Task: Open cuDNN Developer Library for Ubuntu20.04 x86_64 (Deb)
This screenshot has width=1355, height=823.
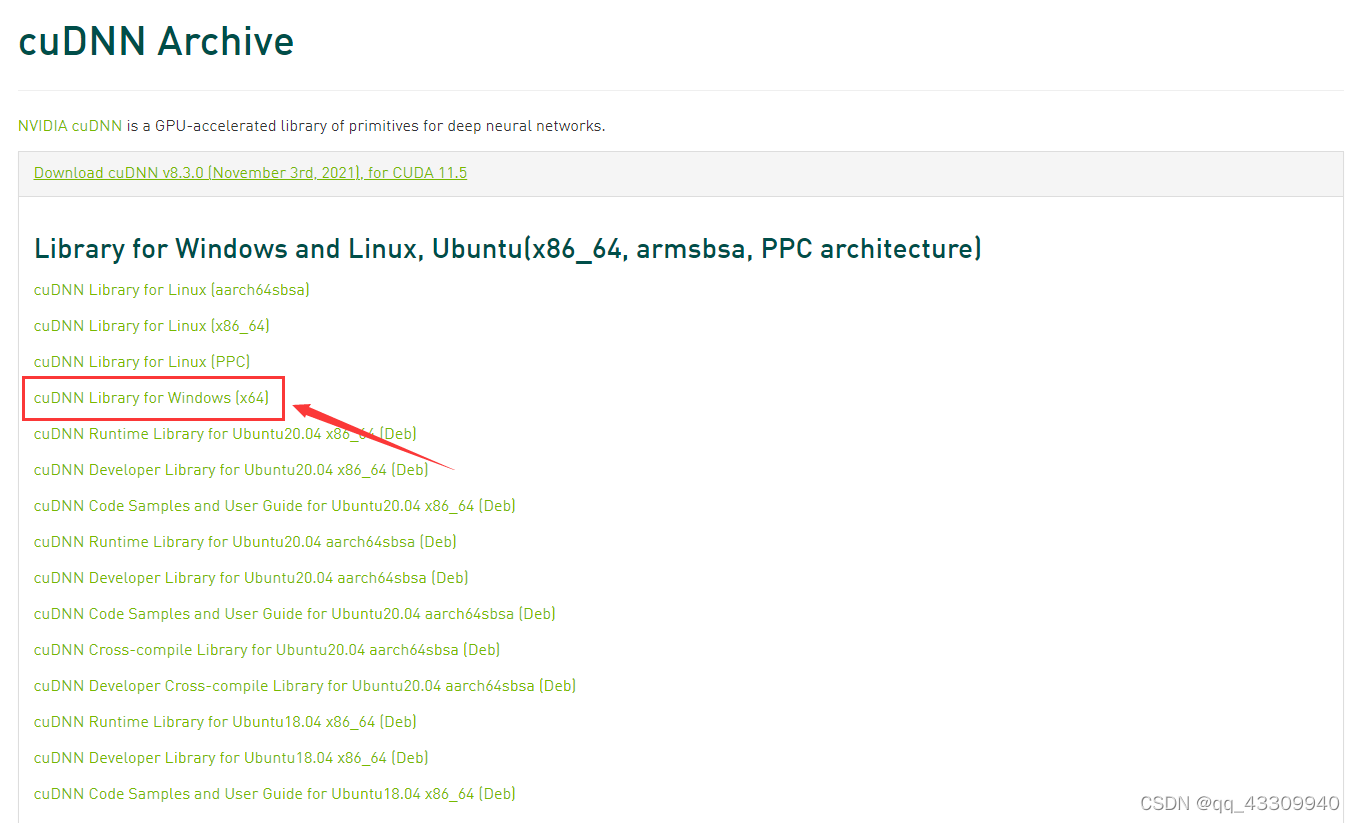Action: [x=231, y=470]
